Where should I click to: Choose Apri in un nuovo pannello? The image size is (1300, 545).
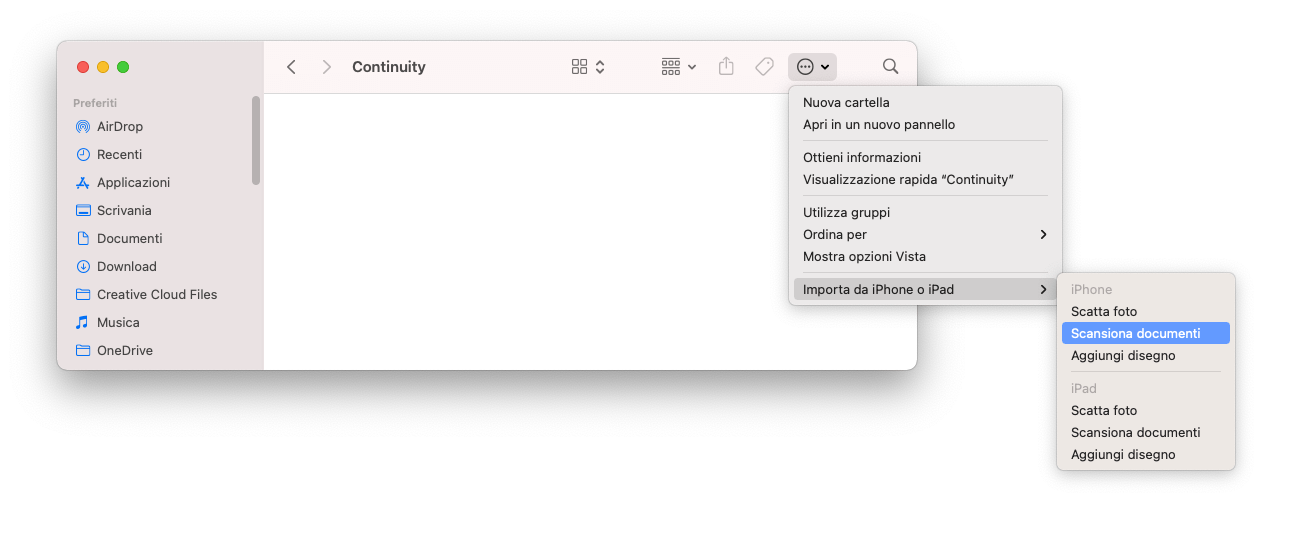(925, 125)
